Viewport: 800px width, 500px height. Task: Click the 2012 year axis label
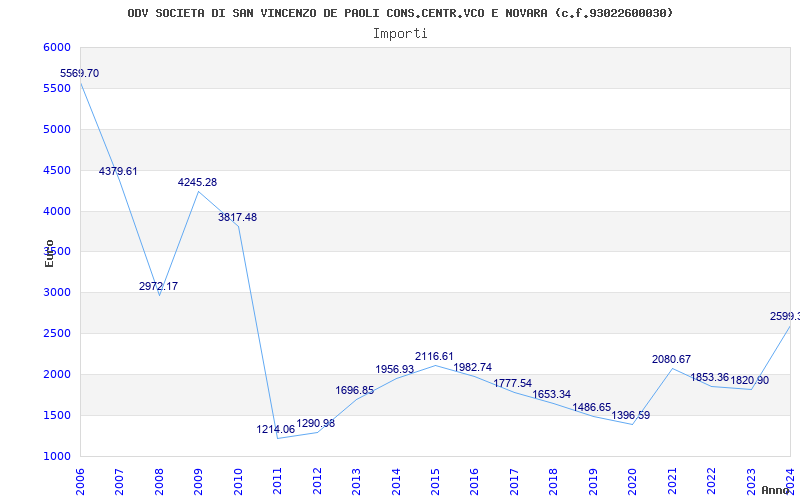317,482
